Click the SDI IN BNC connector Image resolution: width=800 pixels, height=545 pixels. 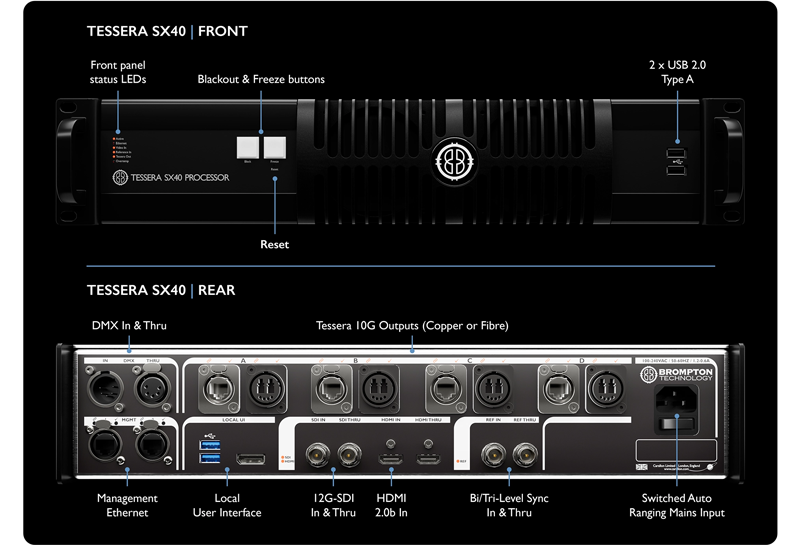tap(318, 454)
